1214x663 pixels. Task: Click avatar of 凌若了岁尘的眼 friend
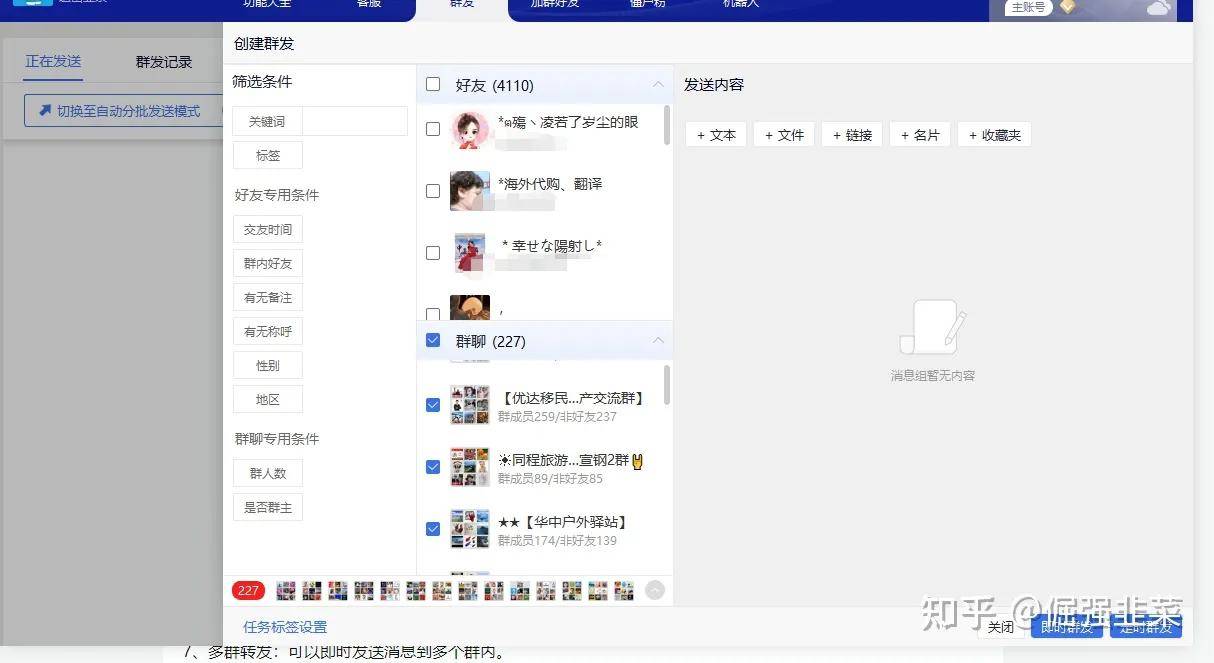[469, 130]
